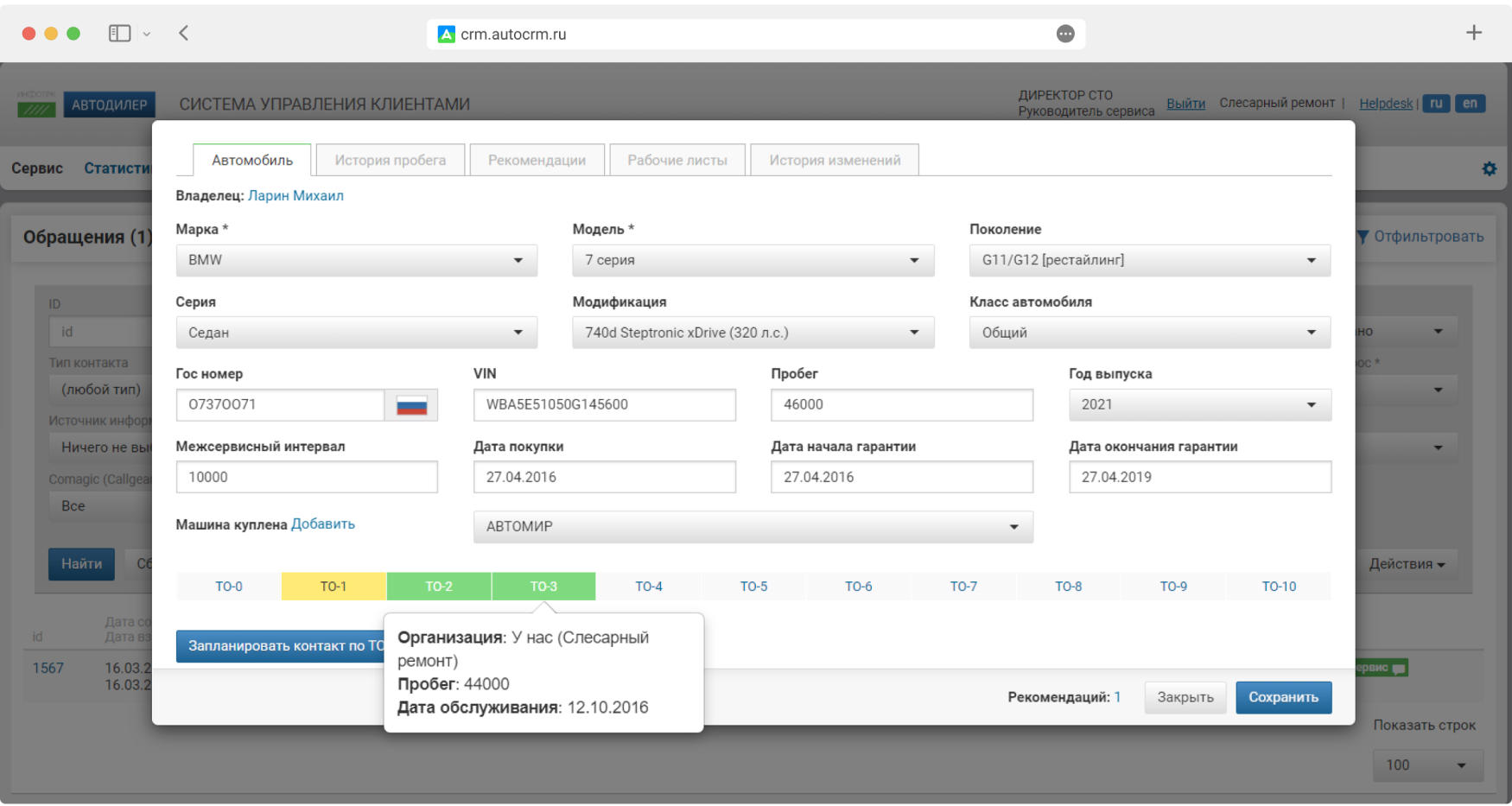Open a new browser tab with plus
Viewport: 1512px width, 806px height.
point(1474,33)
